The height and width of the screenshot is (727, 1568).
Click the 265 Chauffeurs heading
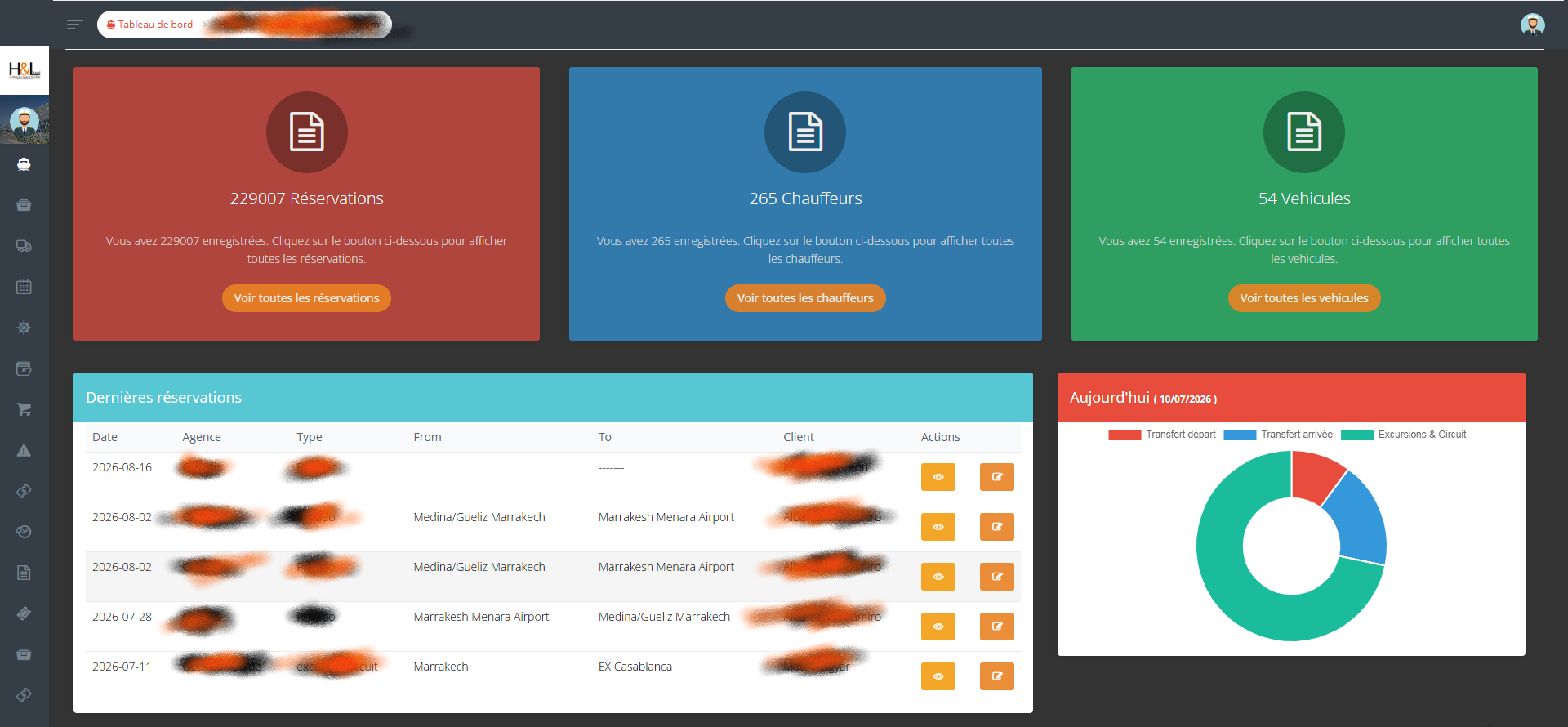click(x=805, y=198)
